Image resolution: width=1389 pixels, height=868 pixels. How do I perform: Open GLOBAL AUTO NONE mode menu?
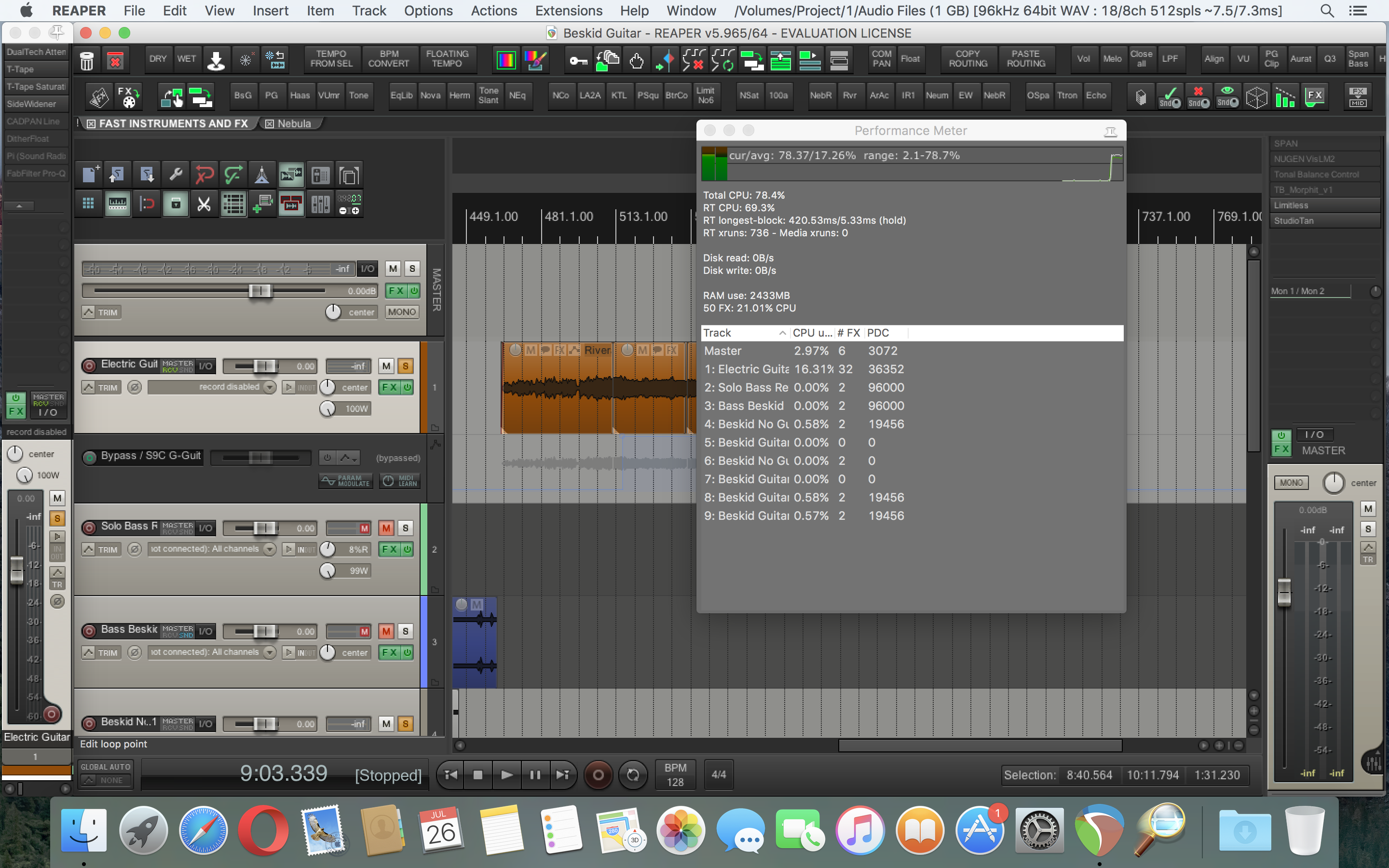[x=105, y=780]
